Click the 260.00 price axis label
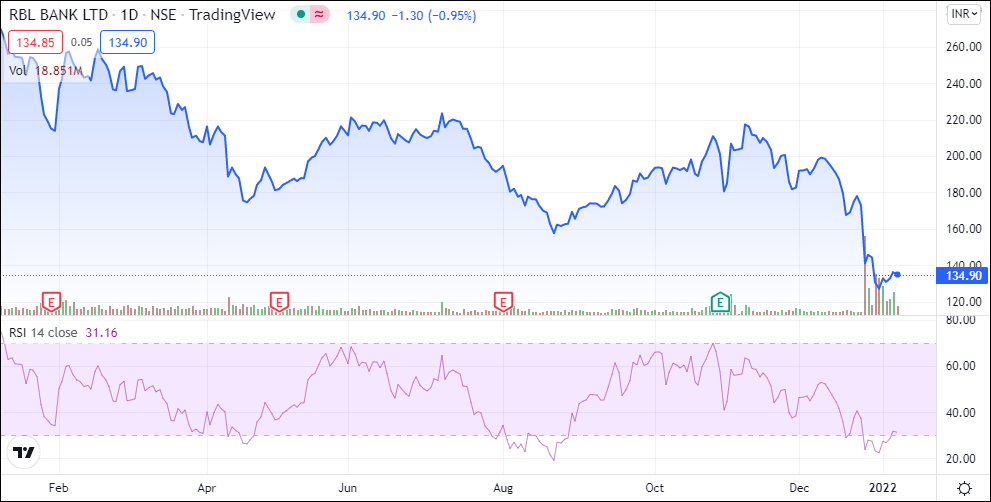Viewport: 991px width, 502px height. click(963, 47)
